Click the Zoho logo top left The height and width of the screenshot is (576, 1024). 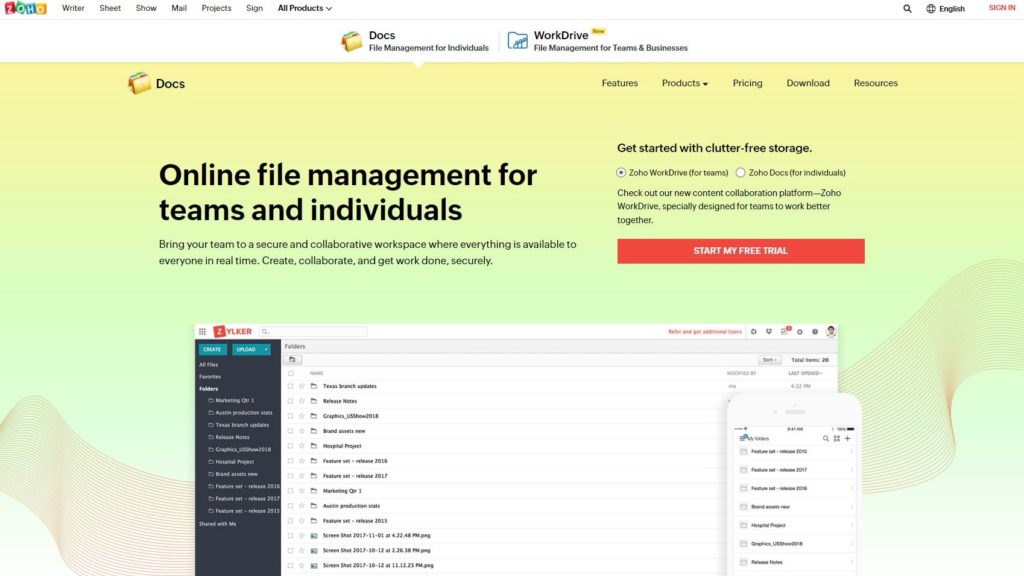(x=25, y=8)
